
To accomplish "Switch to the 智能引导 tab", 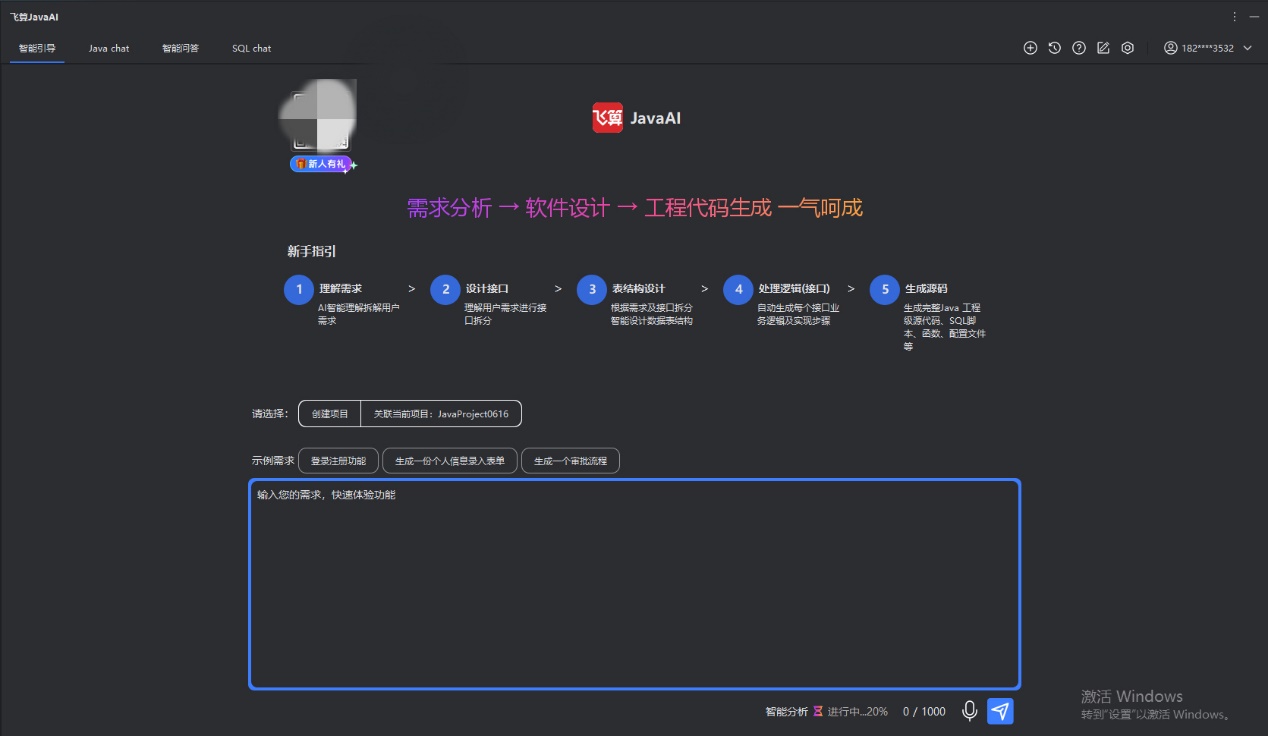I will [37, 48].
